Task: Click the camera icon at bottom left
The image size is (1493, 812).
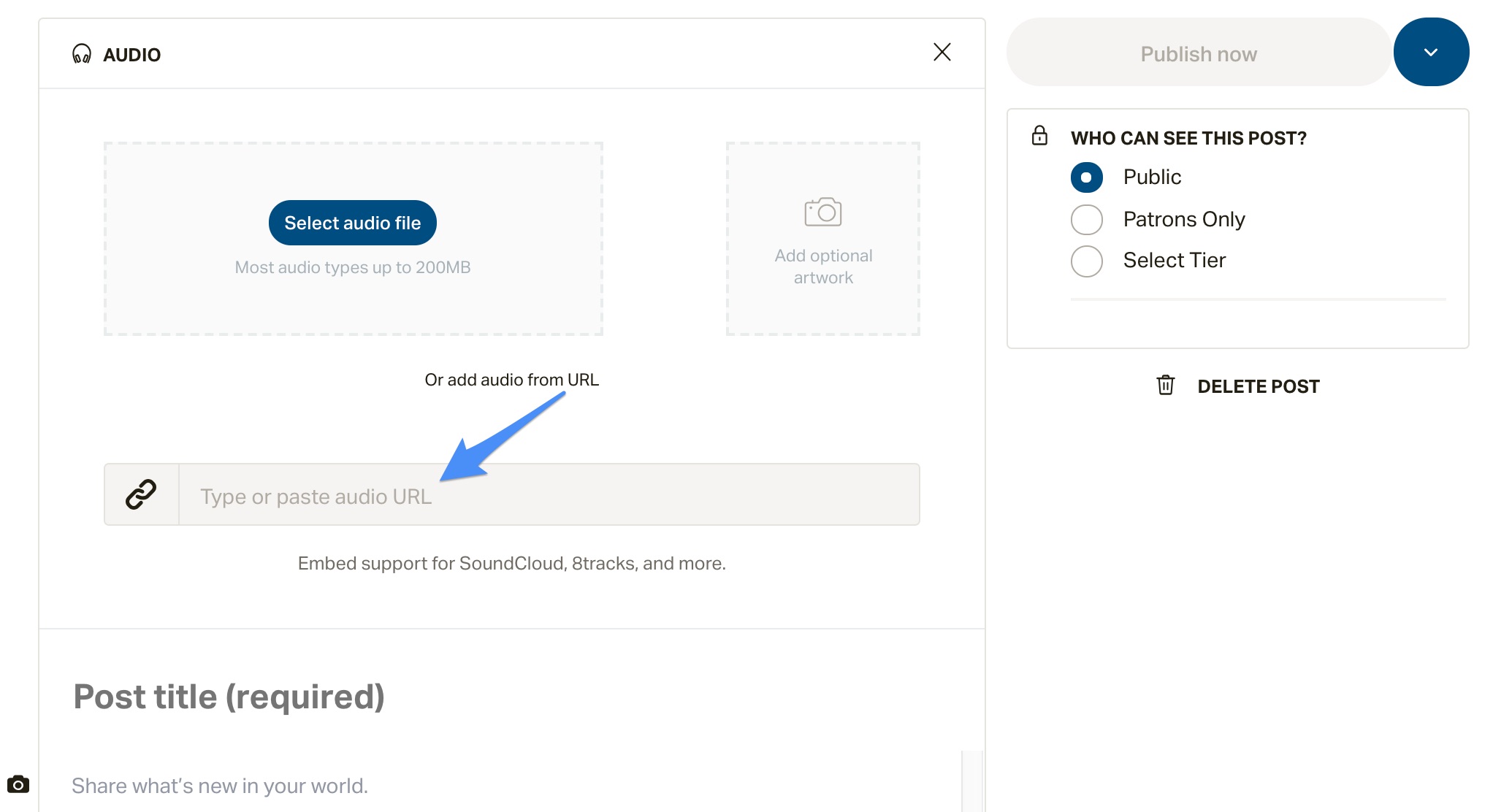Action: coord(18,784)
